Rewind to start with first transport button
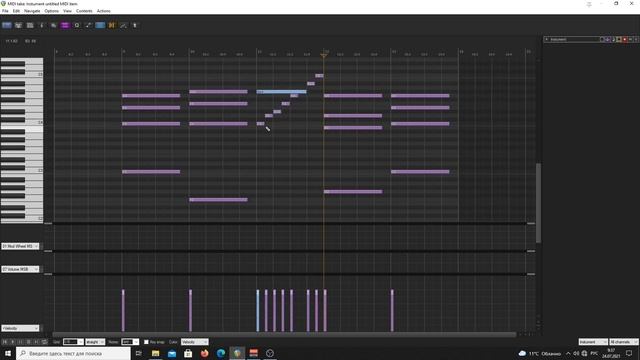640x360 pixels. (5, 342)
